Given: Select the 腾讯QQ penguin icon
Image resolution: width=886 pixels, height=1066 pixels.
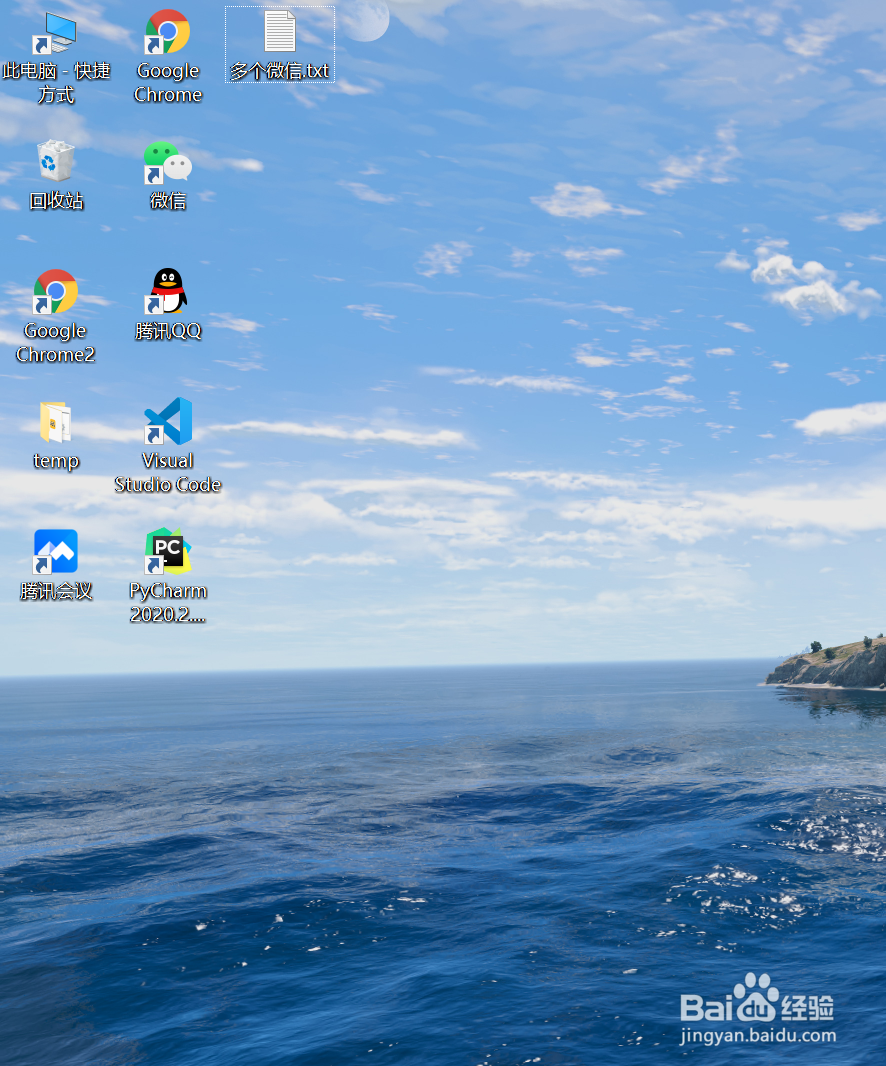Looking at the screenshot, I should (167, 291).
